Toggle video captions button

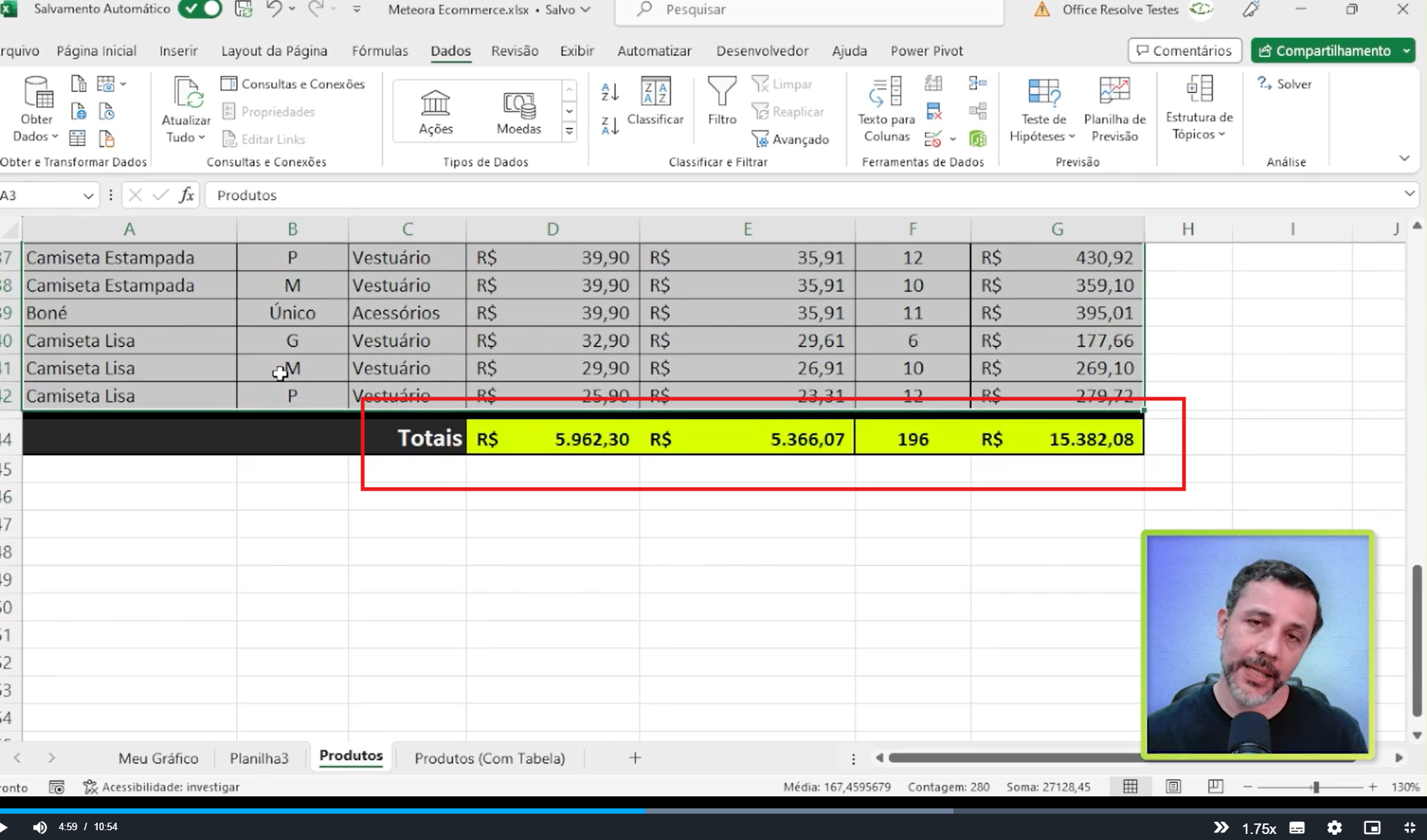tap(1297, 827)
